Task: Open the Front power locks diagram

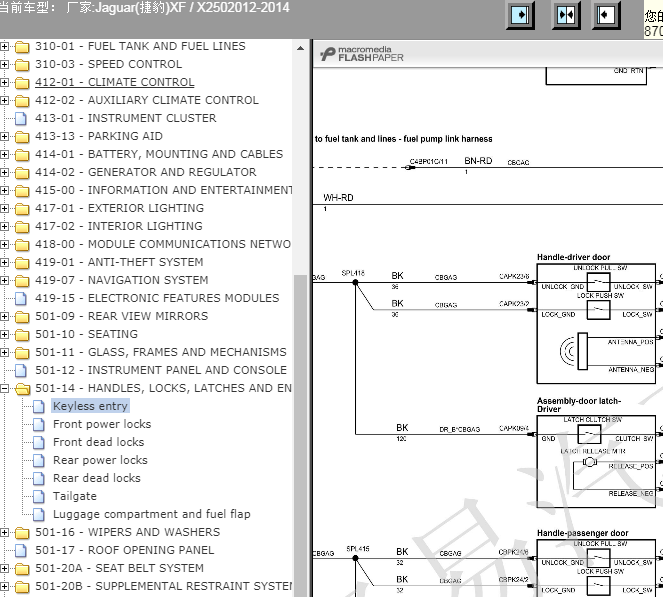Action: (x=102, y=424)
